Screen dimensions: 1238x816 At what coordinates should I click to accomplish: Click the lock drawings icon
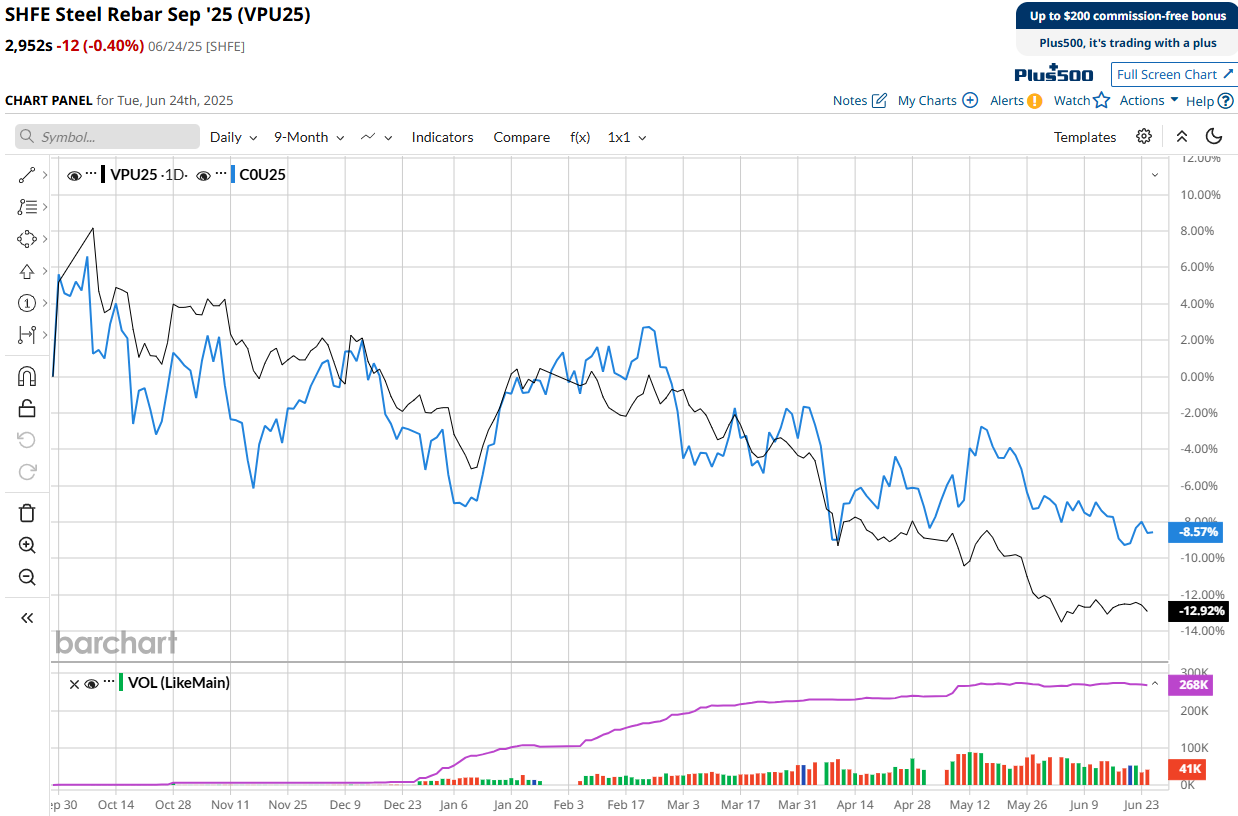tap(27, 408)
